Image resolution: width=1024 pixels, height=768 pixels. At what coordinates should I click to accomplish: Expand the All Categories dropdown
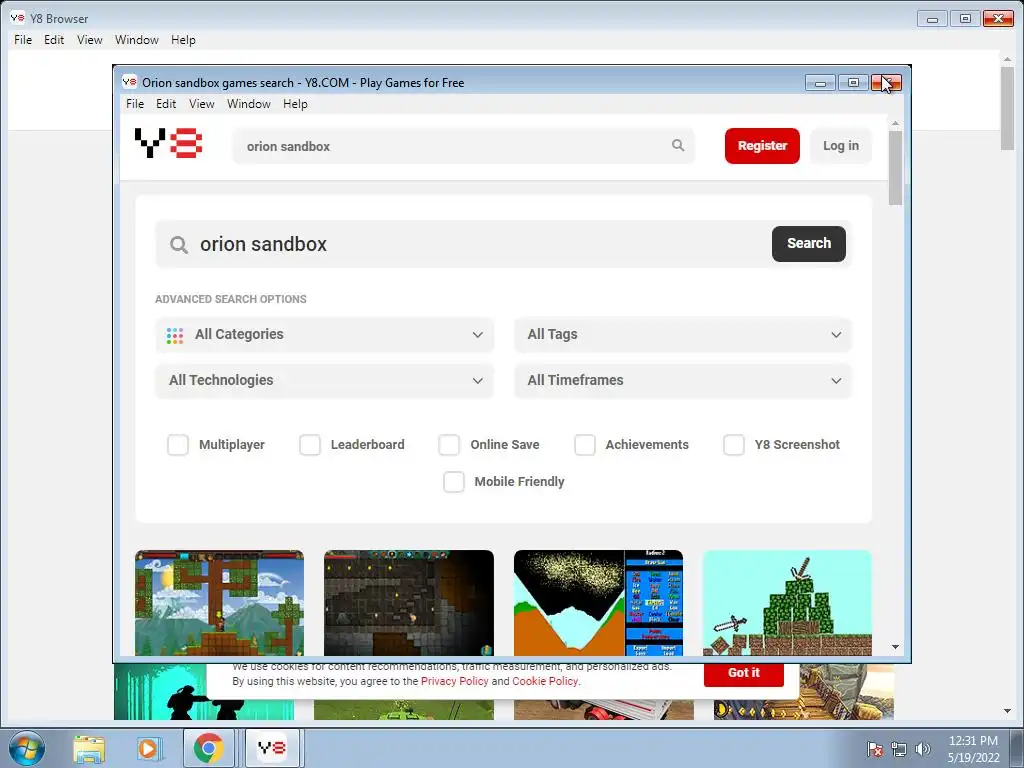pos(325,334)
